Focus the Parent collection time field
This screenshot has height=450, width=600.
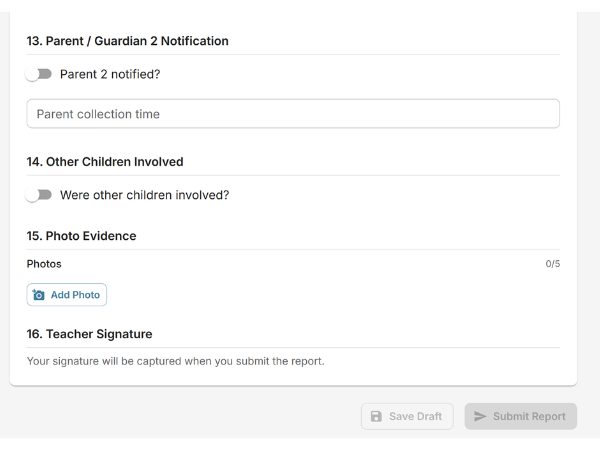click(292, 114)
